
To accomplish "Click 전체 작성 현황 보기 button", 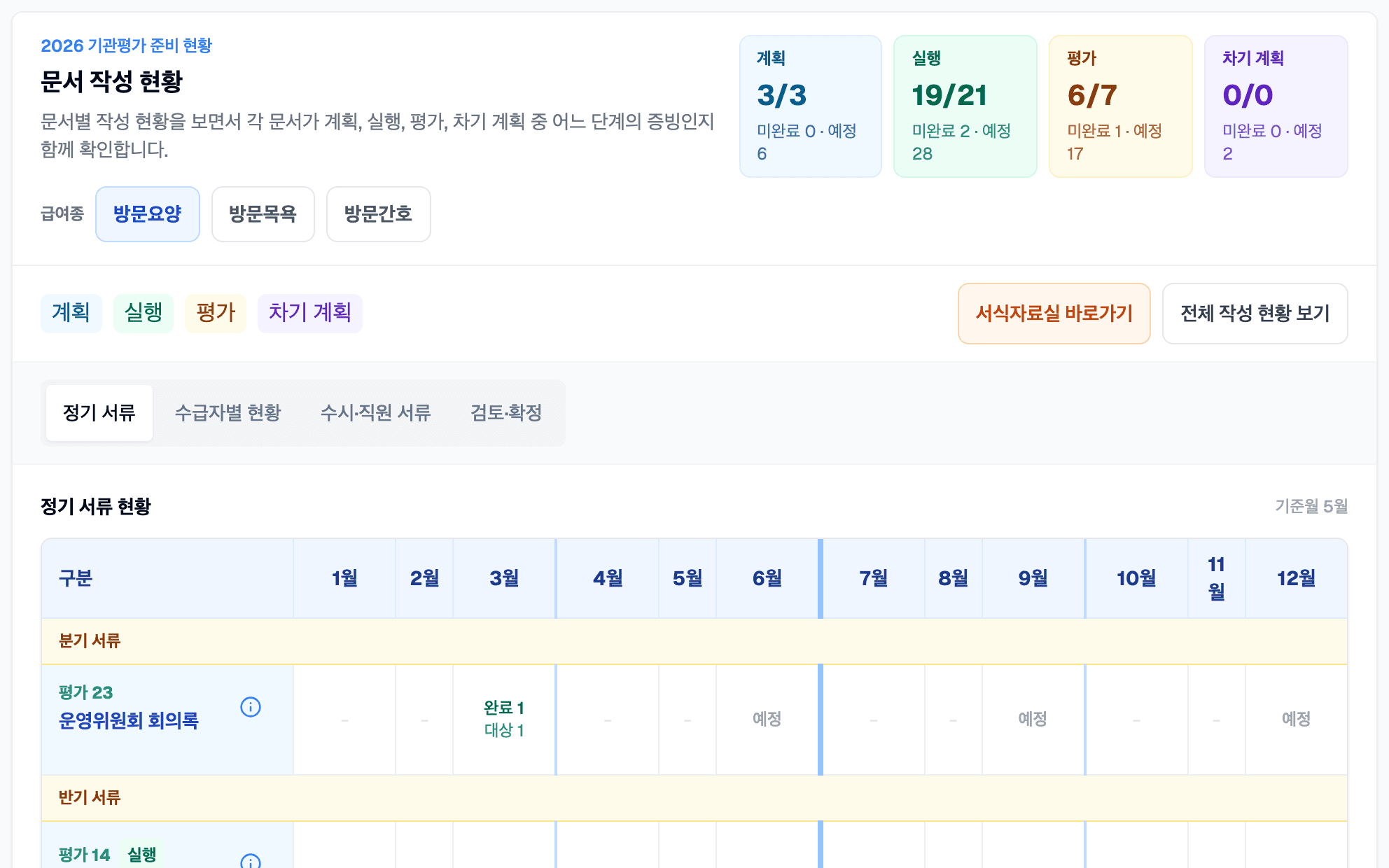I will pyautogui.click(x=1255, y=314).
